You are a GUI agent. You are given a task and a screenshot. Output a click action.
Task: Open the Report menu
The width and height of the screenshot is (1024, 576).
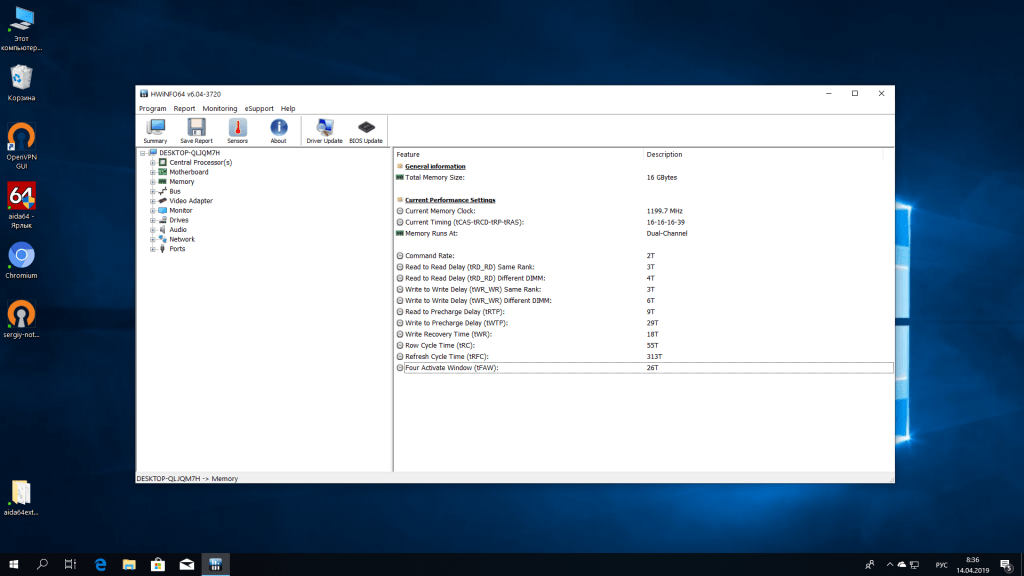point(184,108)
